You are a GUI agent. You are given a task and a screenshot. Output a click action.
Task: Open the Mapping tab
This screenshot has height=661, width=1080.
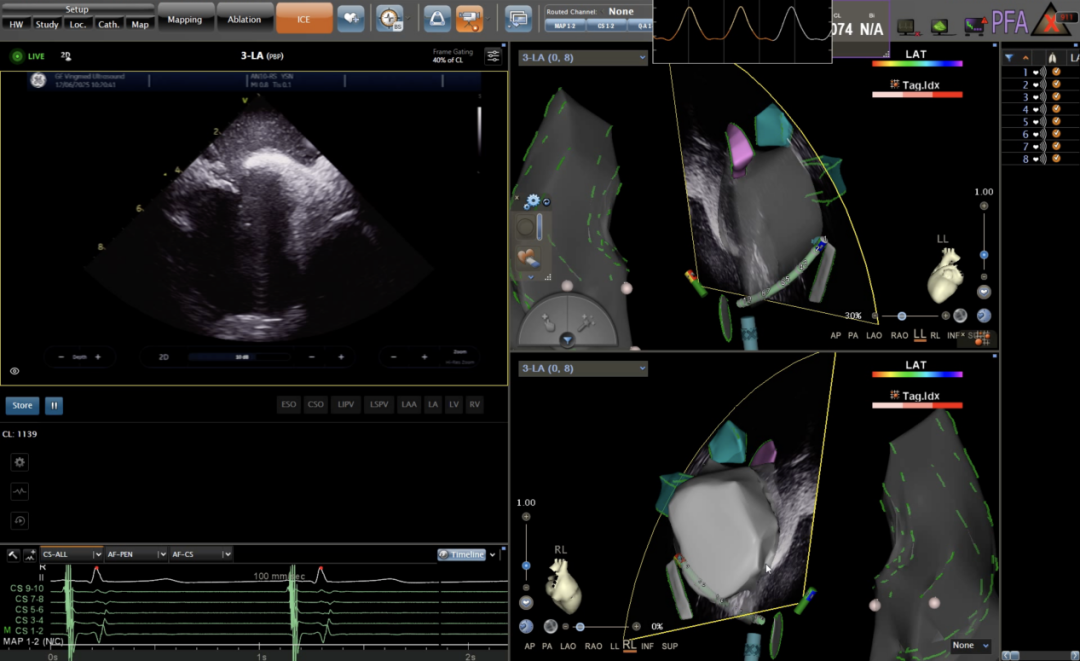tap(185, 19)
